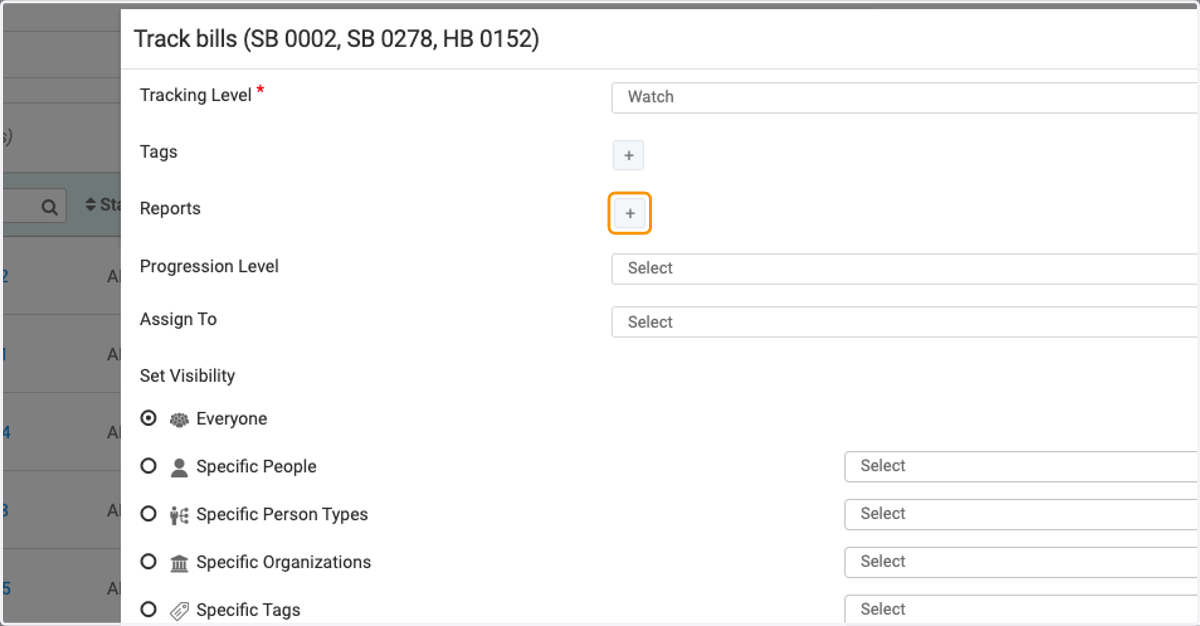1200x626 pixels.
Task: Click the Specific Organizations building icon
Action: point(179,563)
